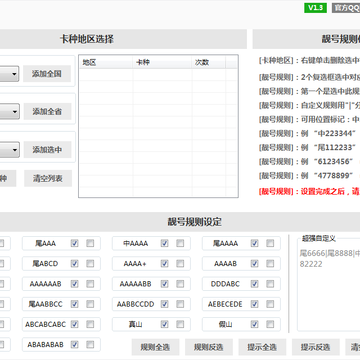The image size is (360, 360).
Task: Click the 添加选中 button
Action: (x=47, y=150)
